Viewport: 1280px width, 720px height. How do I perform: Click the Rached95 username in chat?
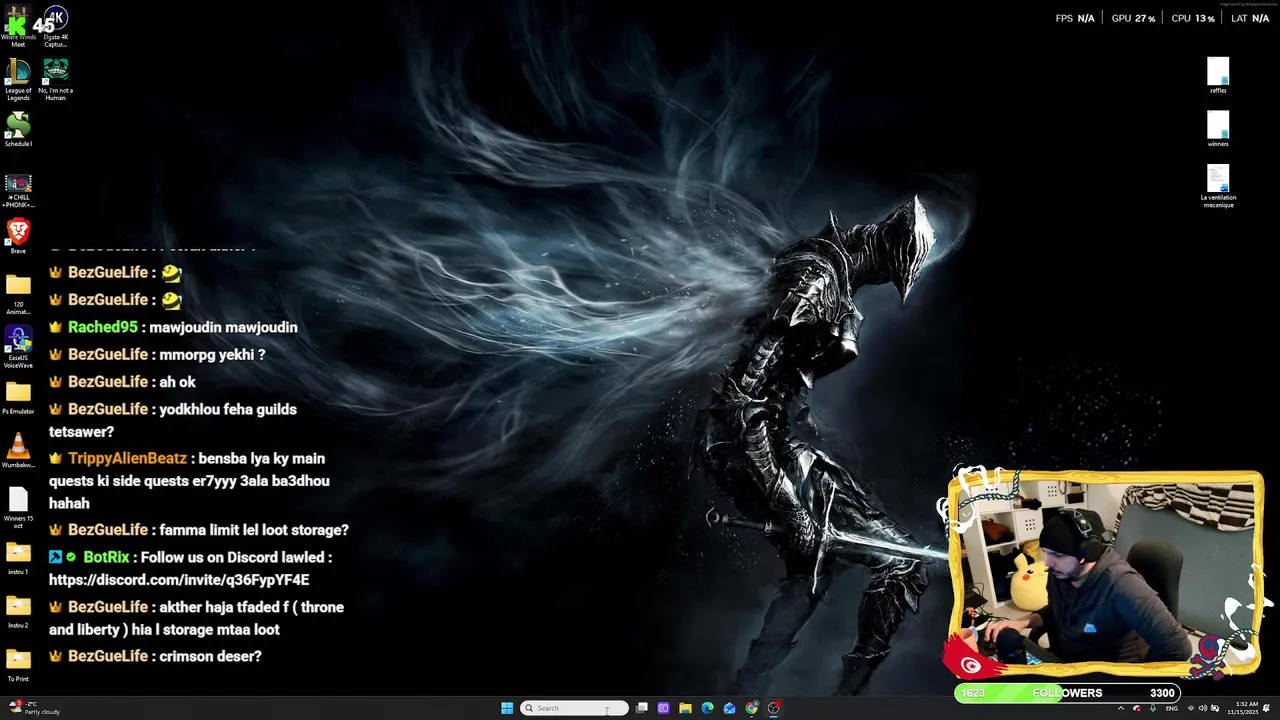pos(103,327)
